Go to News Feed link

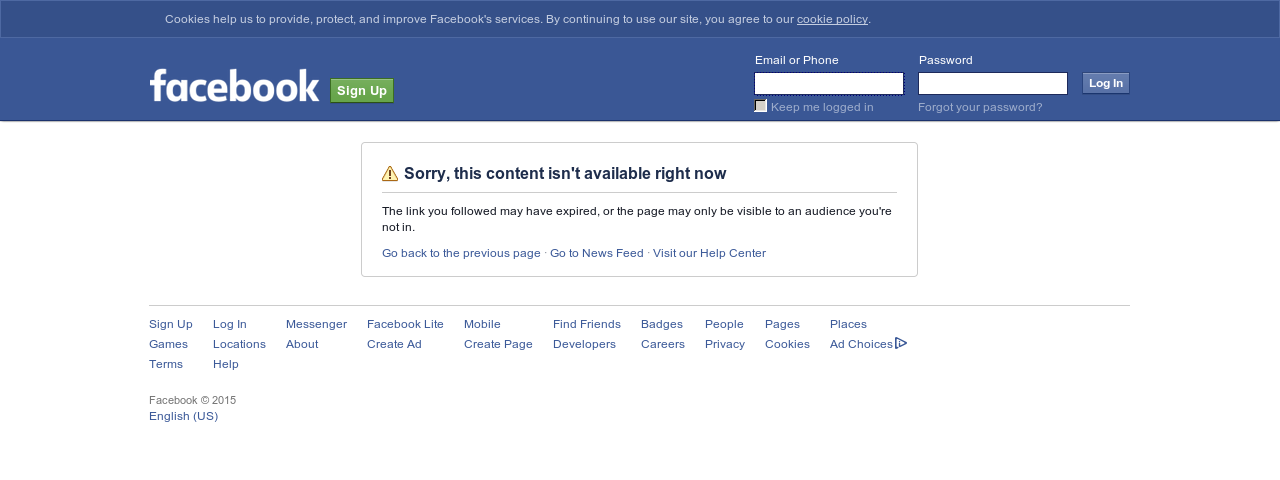click(597, 253)
